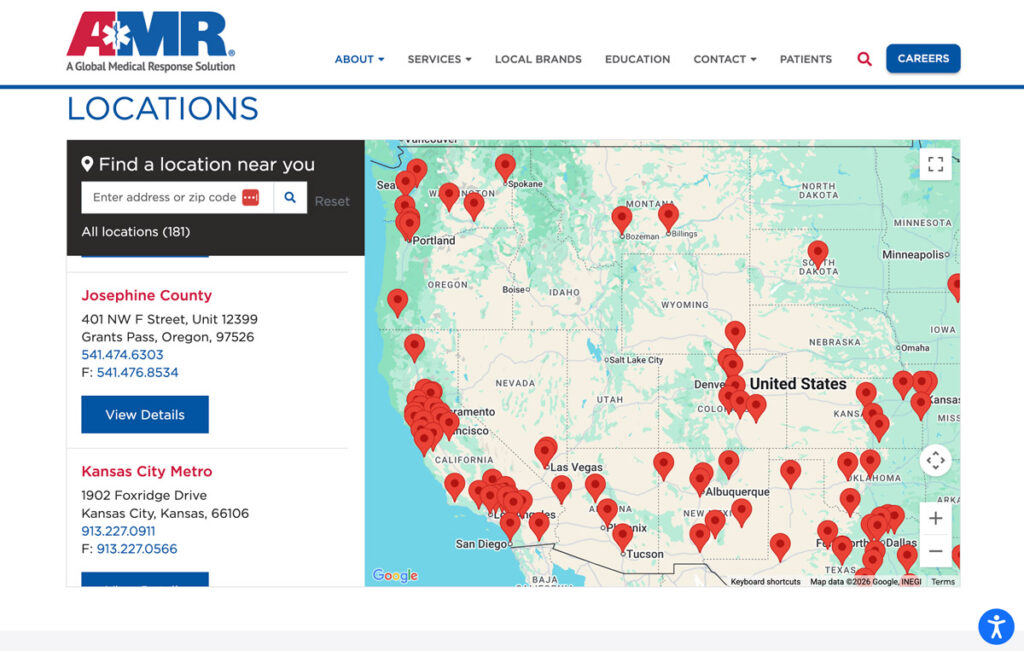This screenshot has width=1024, height=651.
Task: Click All locations (181) text
Action: (136, 232)
